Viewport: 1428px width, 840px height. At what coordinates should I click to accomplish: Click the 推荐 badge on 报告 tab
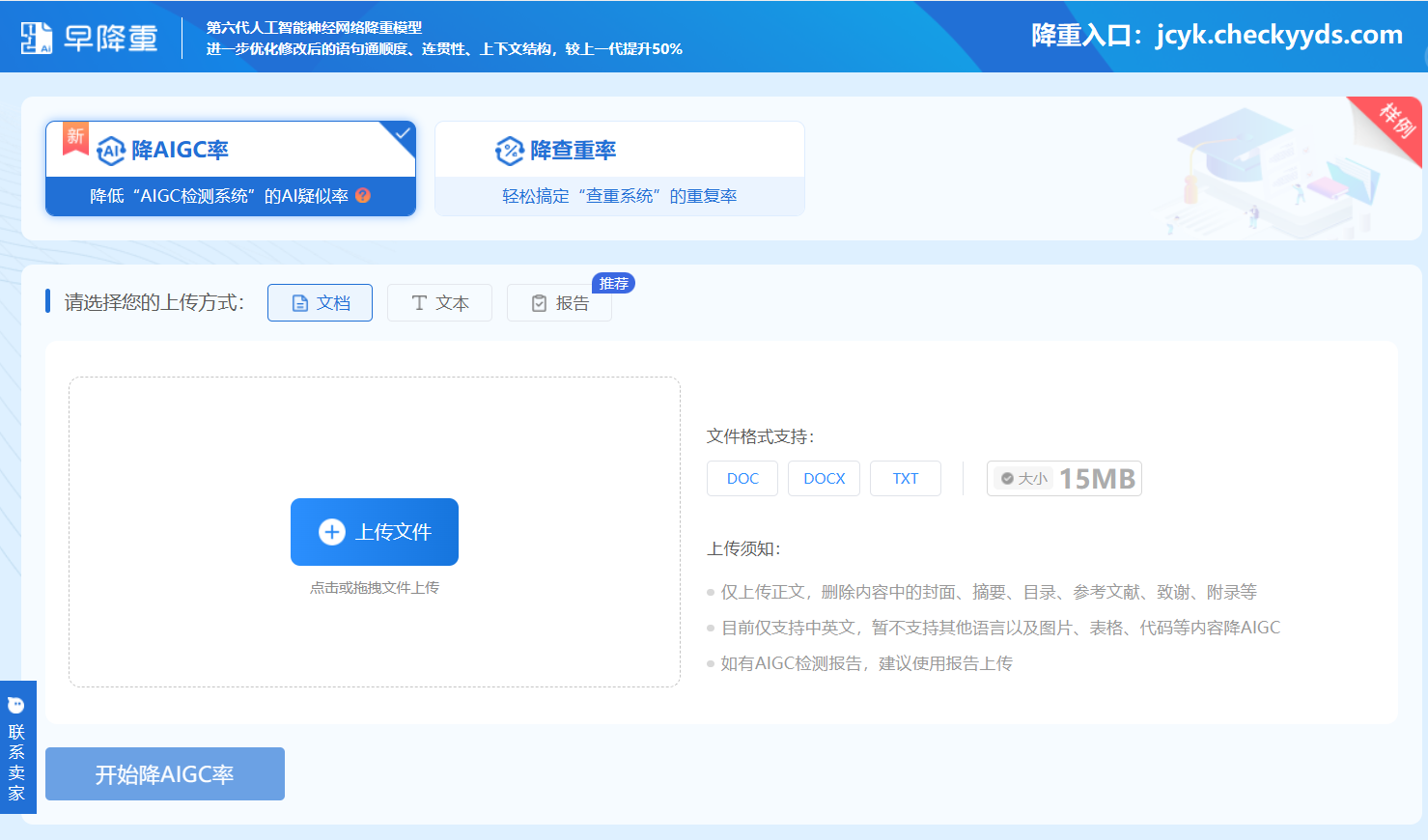[613, 283]
